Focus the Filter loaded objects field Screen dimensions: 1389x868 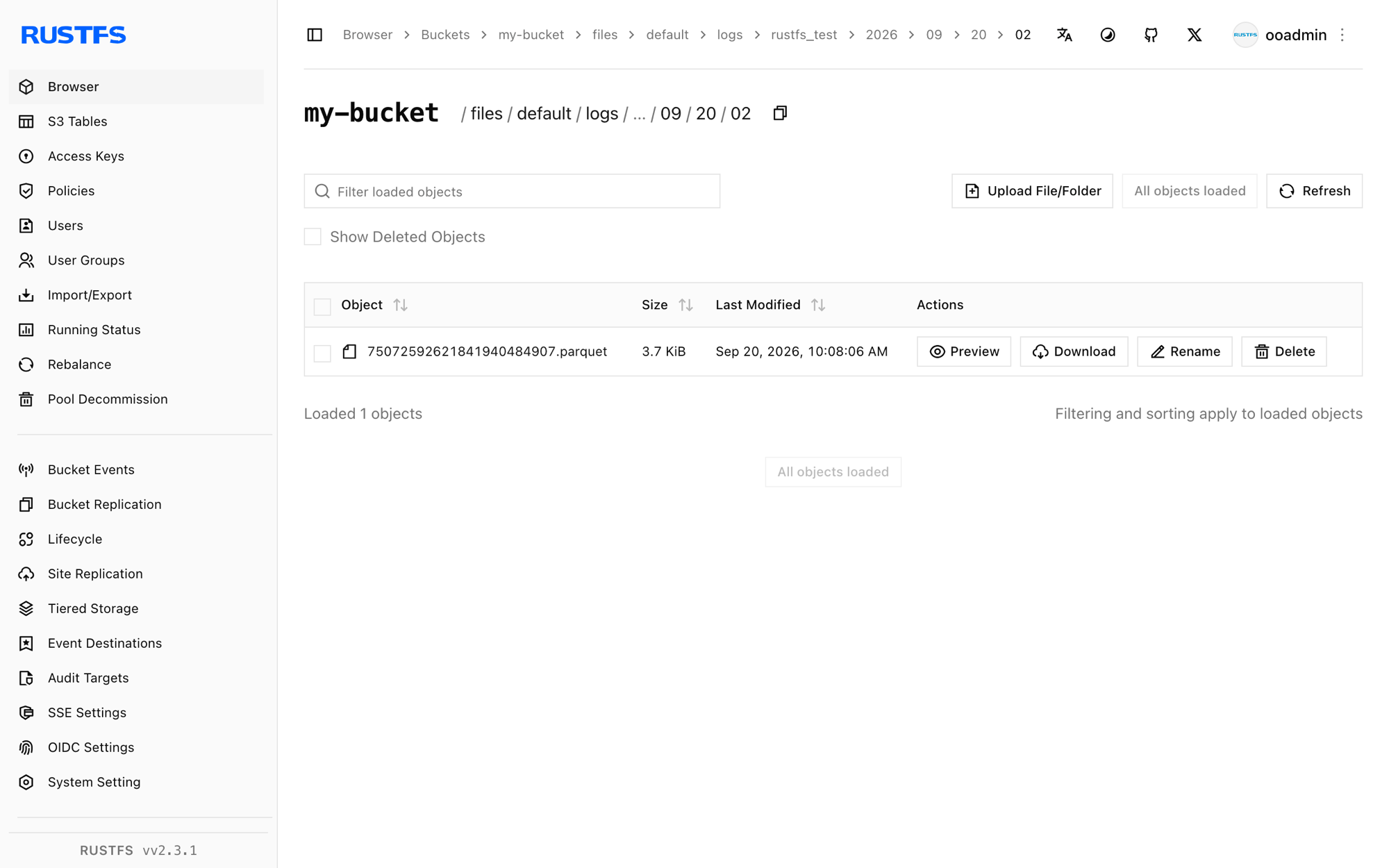[512, 191]
